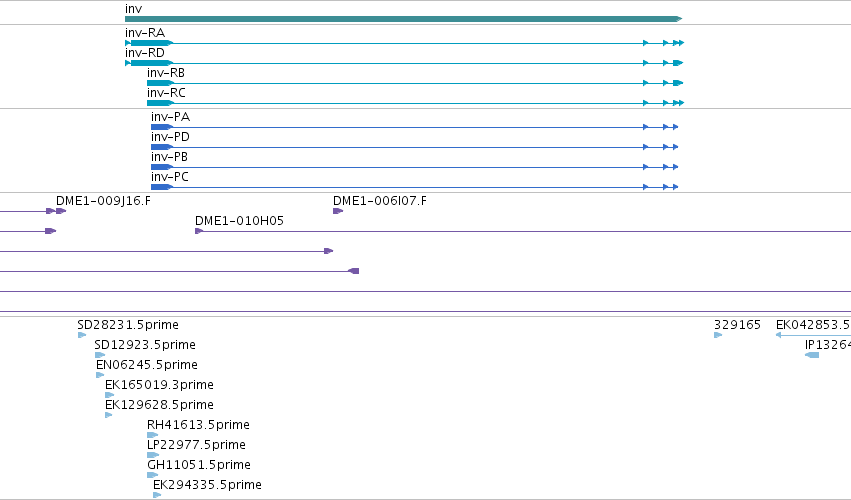Select the inv-PA protein label
851x500 pixels.
170,117
